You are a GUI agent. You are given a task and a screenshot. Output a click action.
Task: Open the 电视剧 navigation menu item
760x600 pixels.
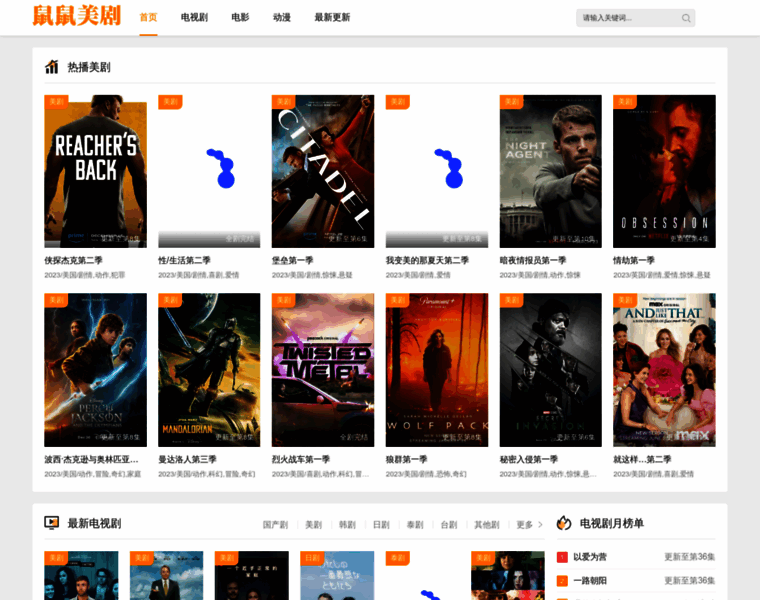click(194, 17)
